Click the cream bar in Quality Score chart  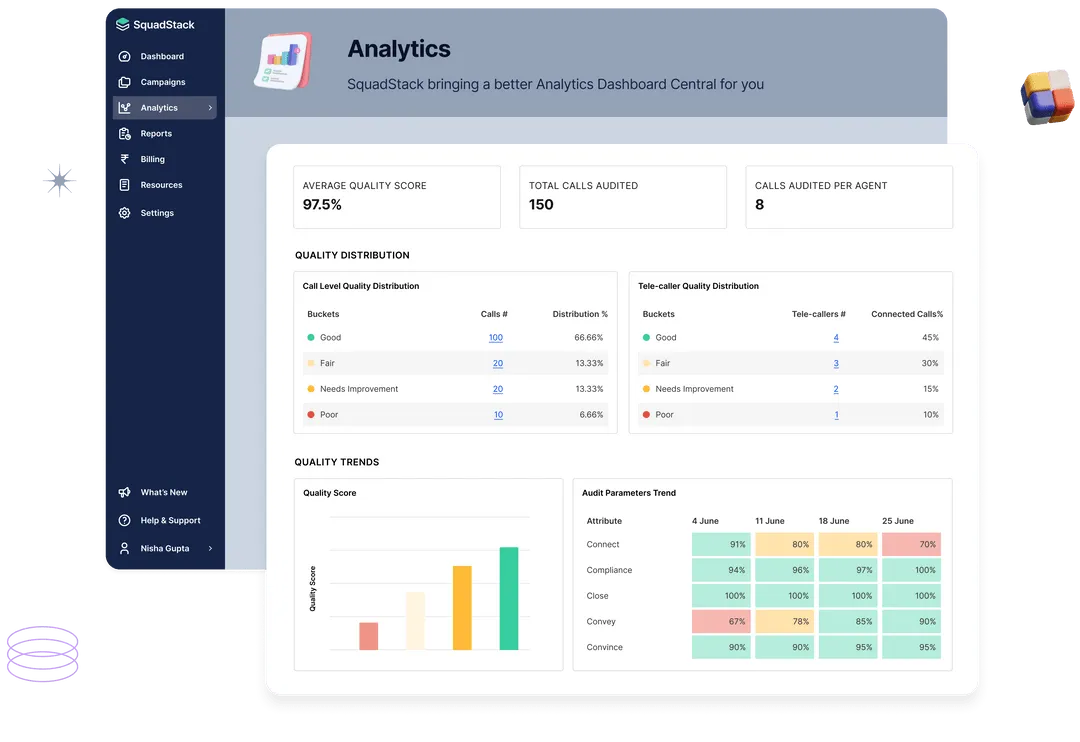point(415,621)
